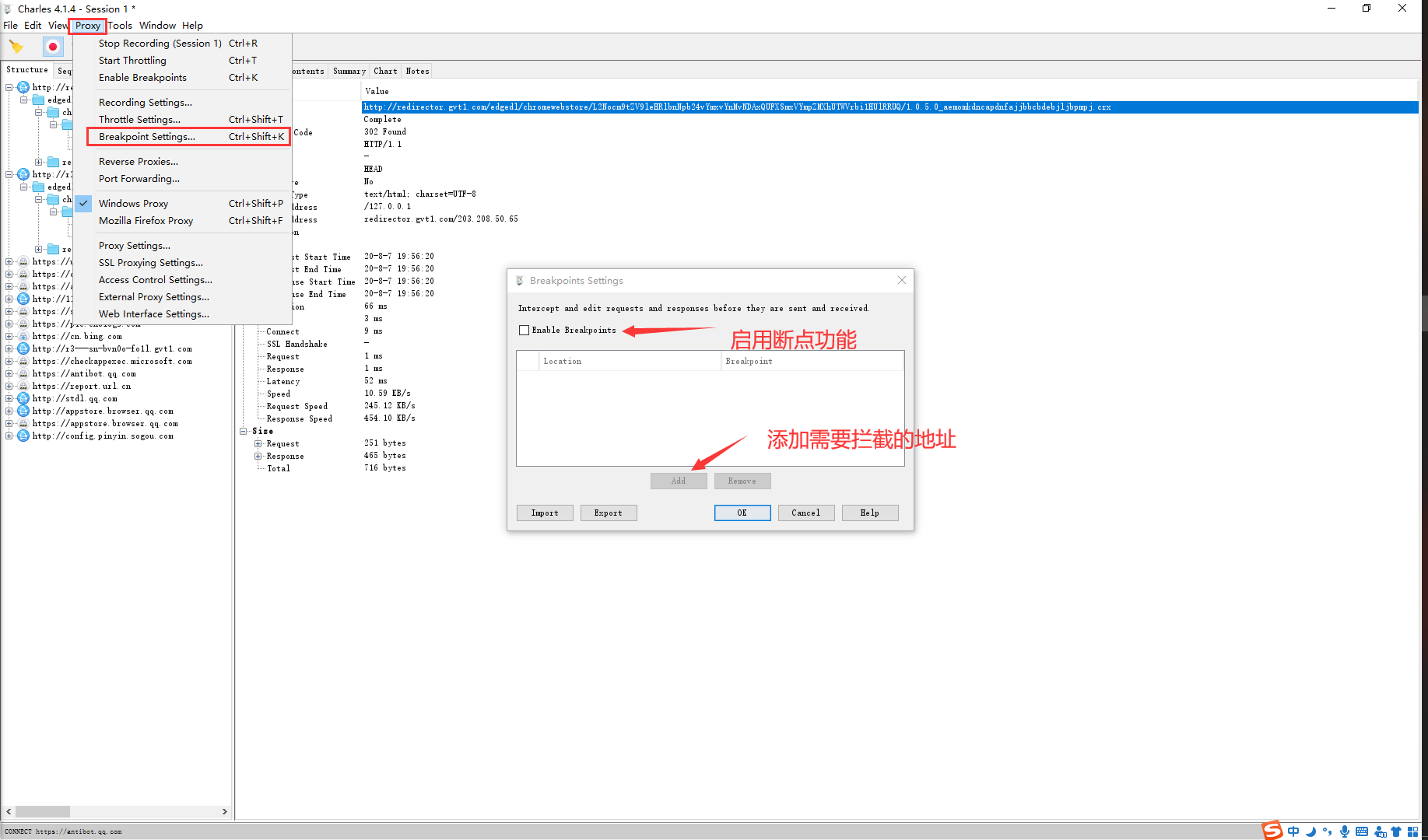Collapse the Size section in overview
Screen dimensions: 1428x840
(x=244, y=431)
